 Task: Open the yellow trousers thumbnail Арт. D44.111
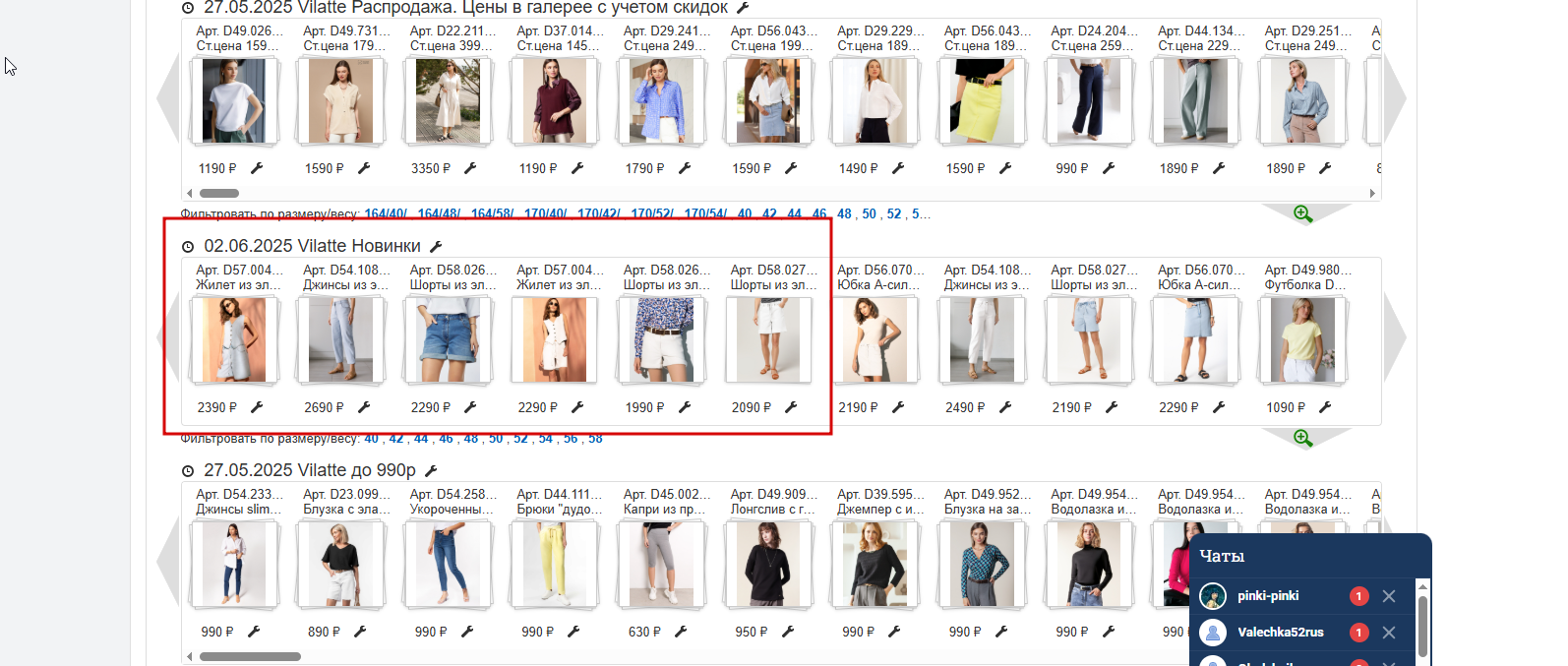pyautogui.click(x=554, y=565)
